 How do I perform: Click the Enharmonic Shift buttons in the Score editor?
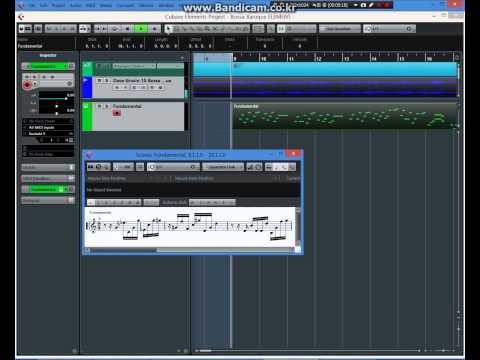point(212,202)
